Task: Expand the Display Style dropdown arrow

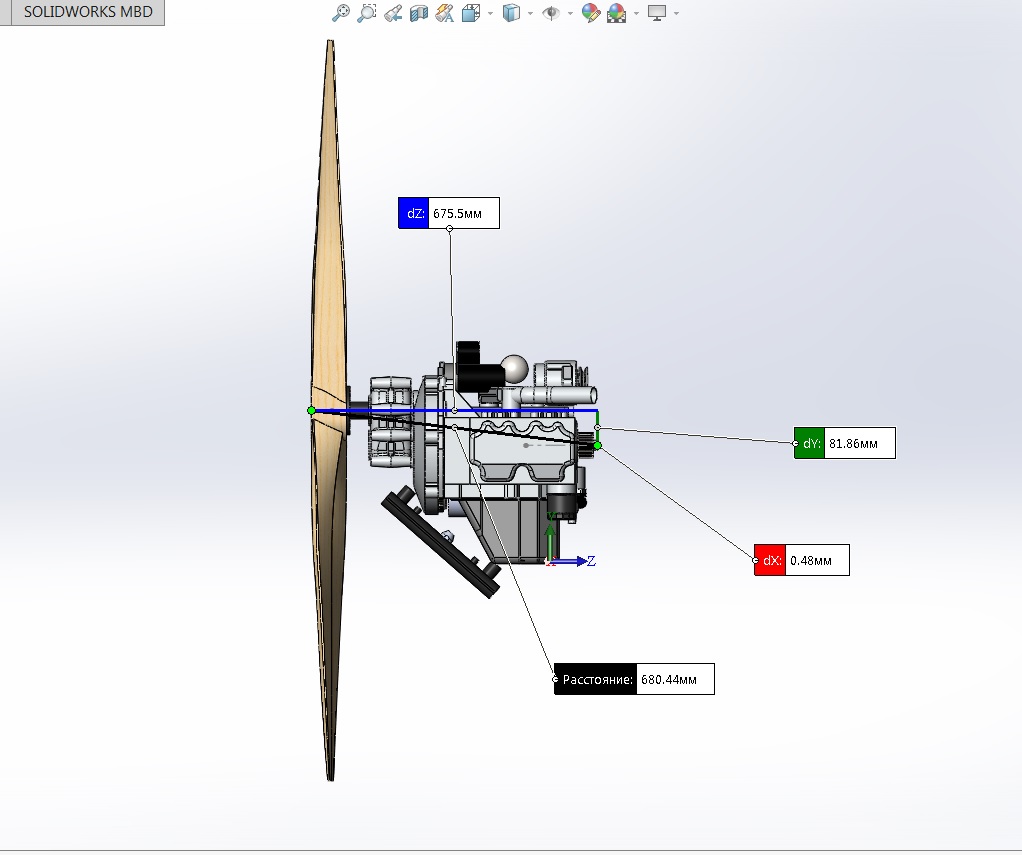Action: pos(529,14)
